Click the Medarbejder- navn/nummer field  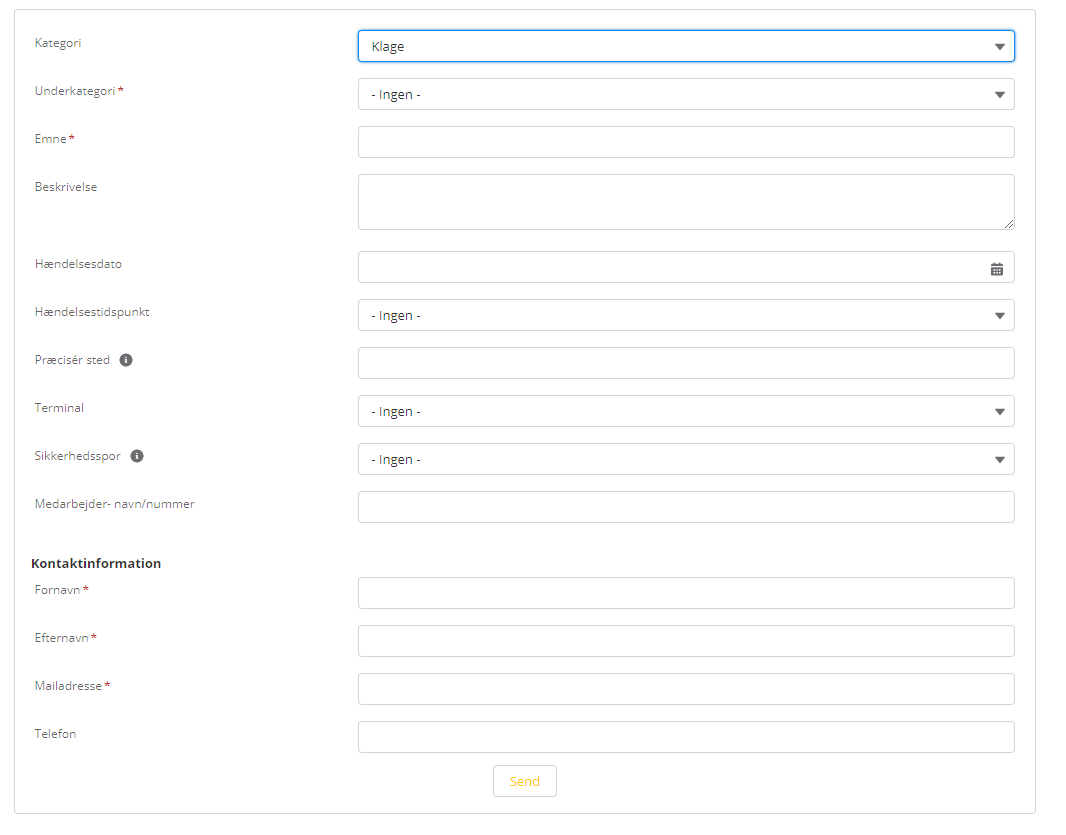point(685,507)
